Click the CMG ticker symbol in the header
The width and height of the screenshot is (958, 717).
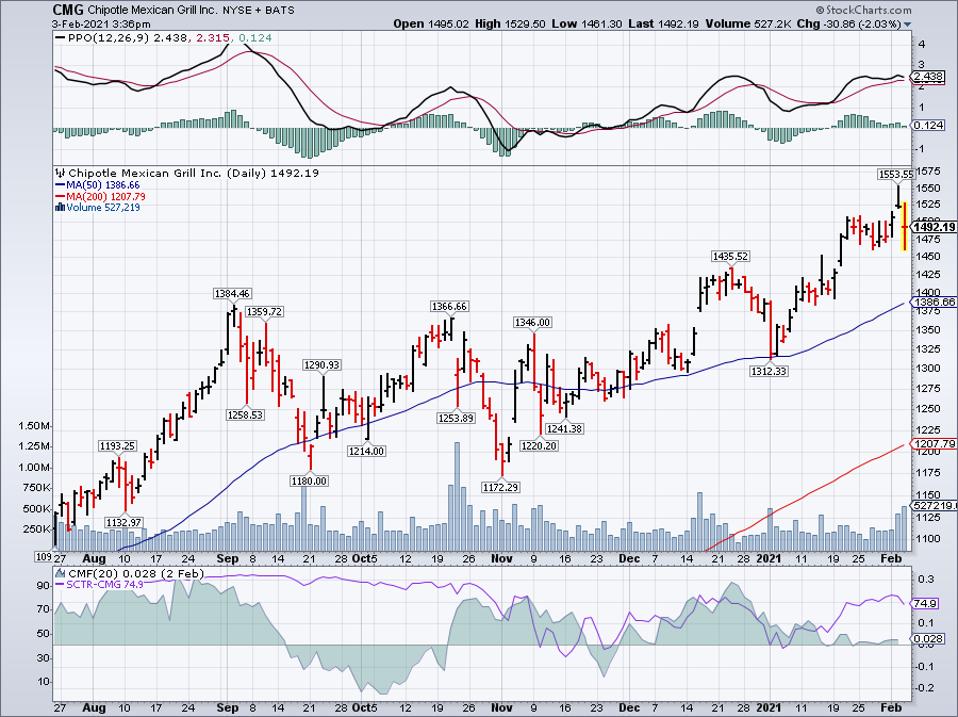click(x=68, y=10)
